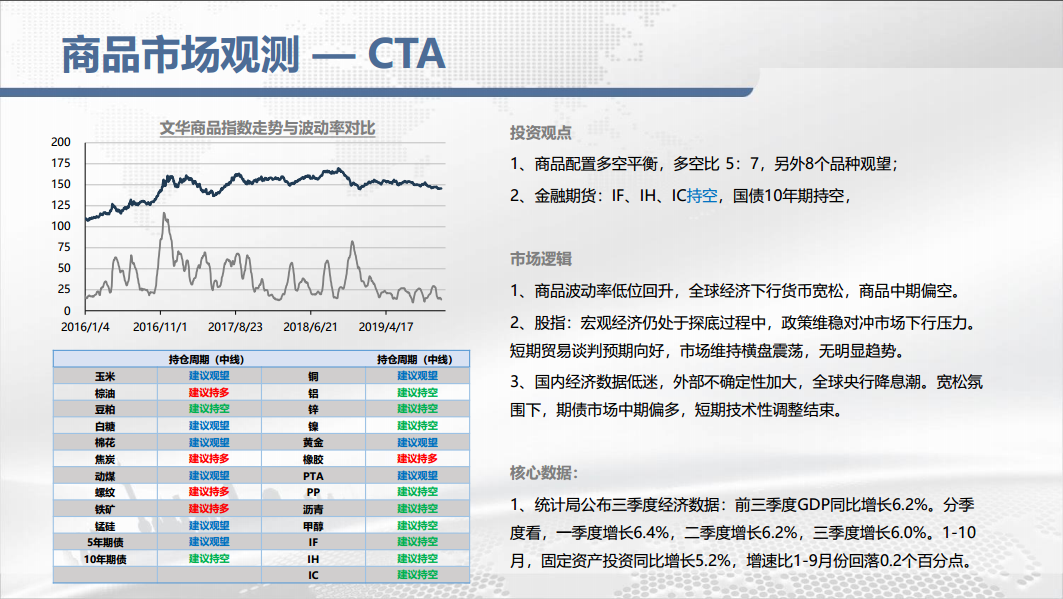The width and height of the screenshot is (1063, 599).
Task: Click the 甲醇 cell in the table
Action: [x=313, y=526]
